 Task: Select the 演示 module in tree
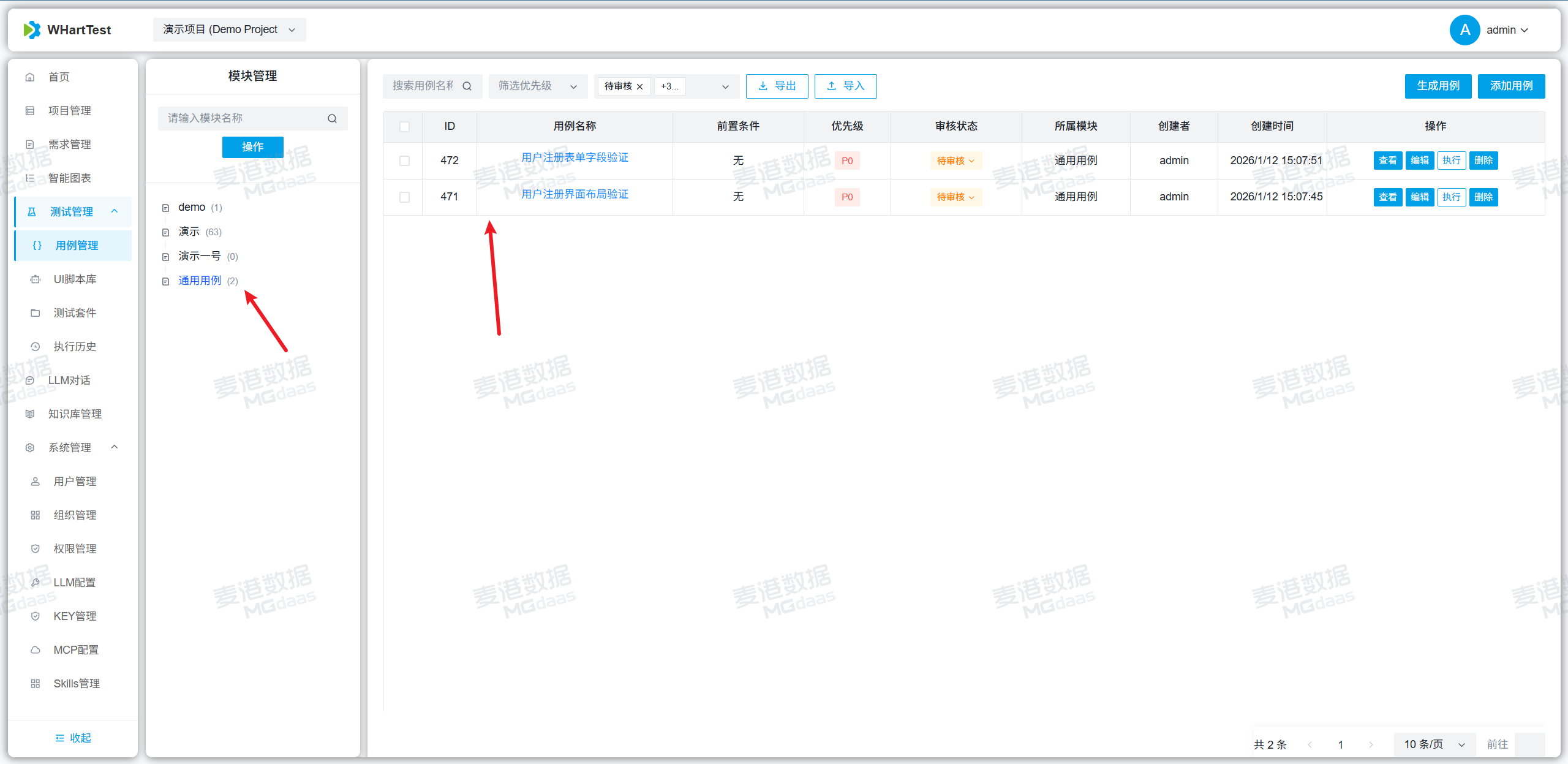[x=189, y=232]
